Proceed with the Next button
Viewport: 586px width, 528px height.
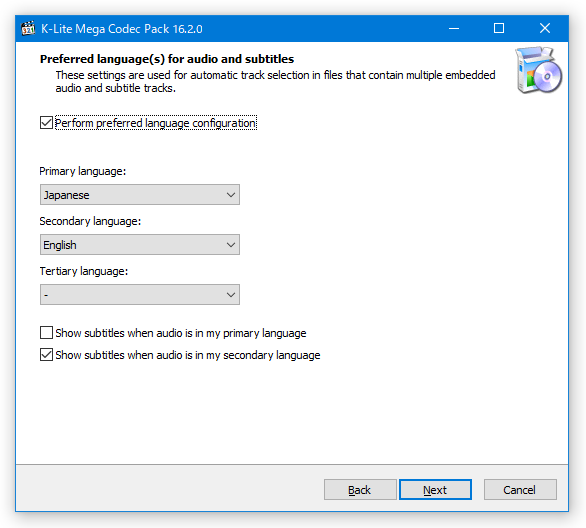(x=435, y=490)
